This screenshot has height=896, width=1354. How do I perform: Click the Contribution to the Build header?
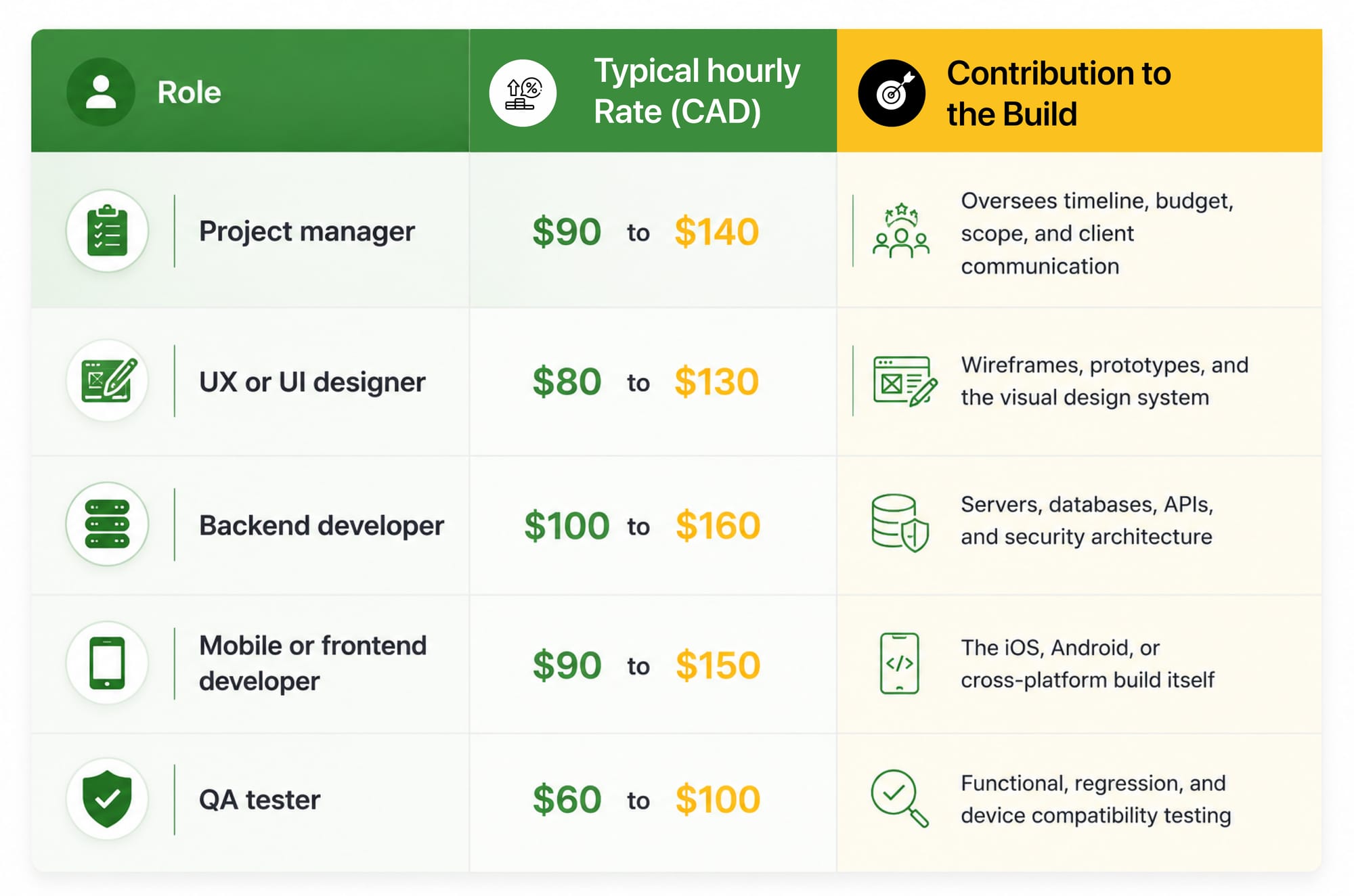point(1058,93)
